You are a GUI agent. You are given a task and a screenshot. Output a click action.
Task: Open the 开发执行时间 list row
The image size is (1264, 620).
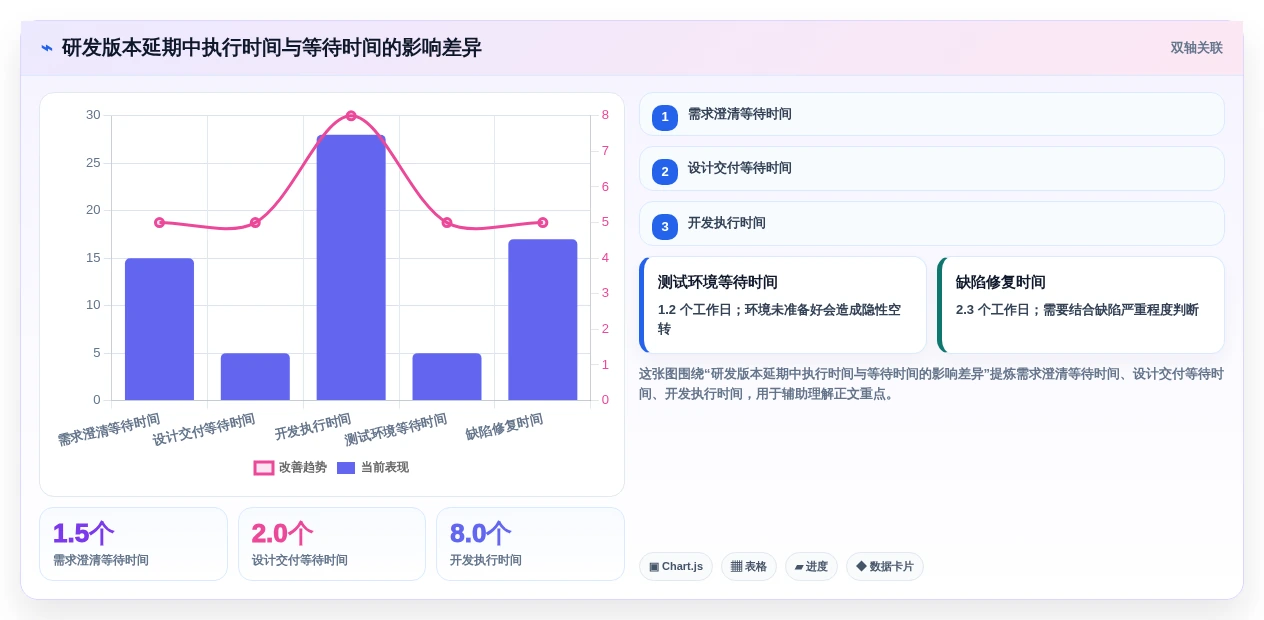coord(932,223)
